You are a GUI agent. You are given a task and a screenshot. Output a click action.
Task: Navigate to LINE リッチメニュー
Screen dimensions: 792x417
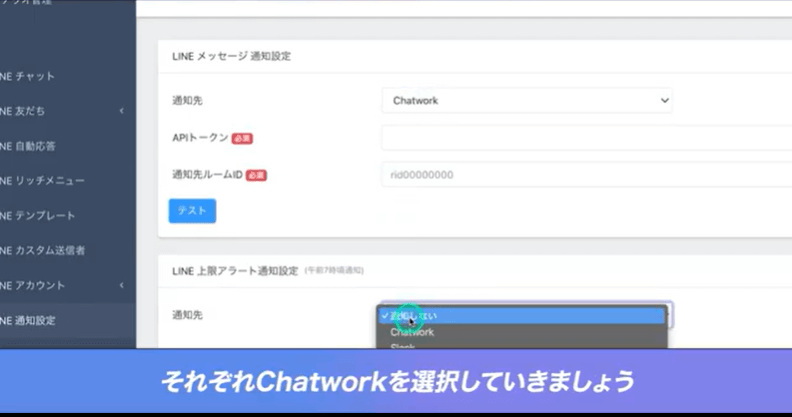click(42, 181)
